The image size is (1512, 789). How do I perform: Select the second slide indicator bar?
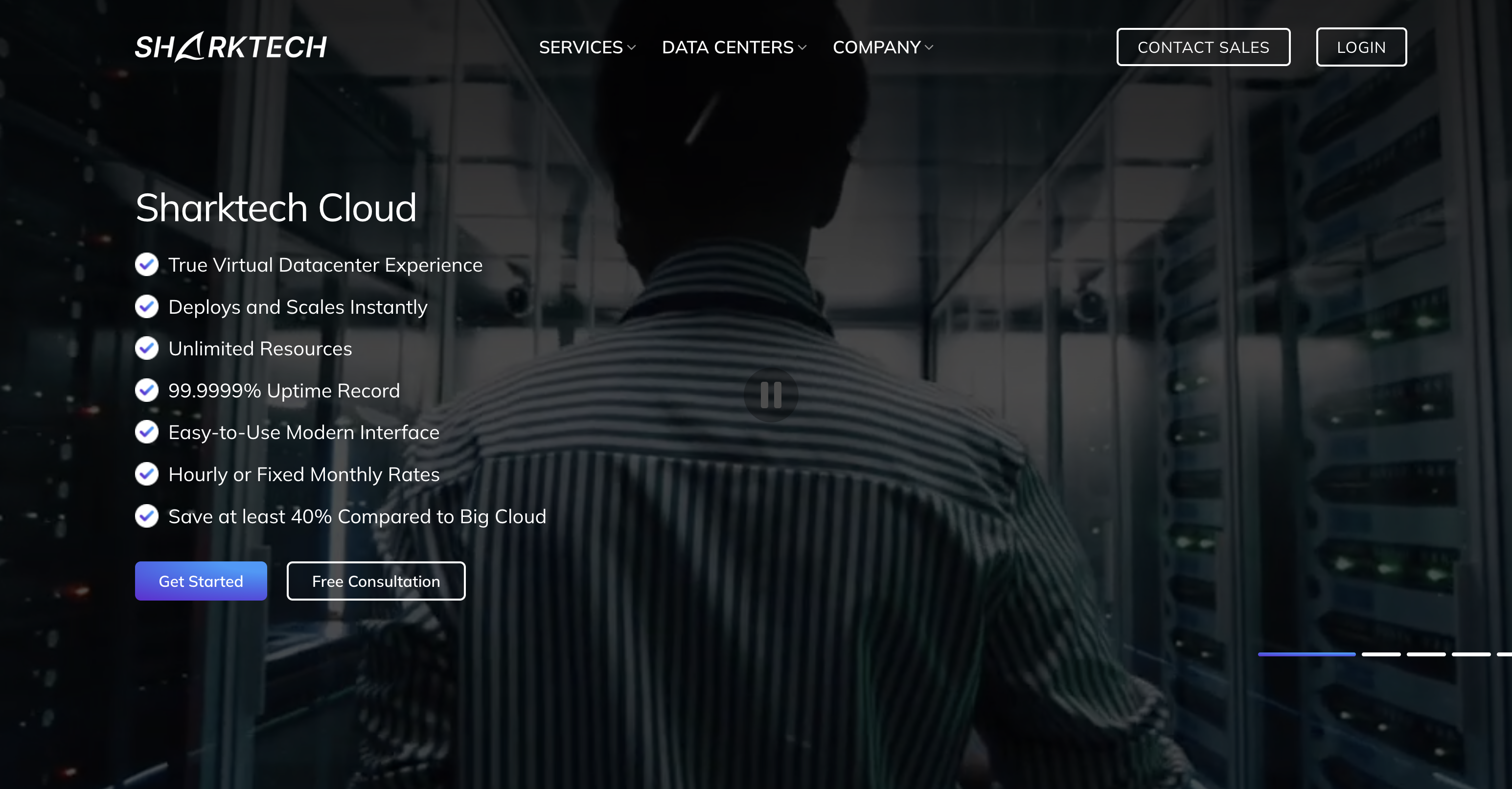(x=1381, y=654)
